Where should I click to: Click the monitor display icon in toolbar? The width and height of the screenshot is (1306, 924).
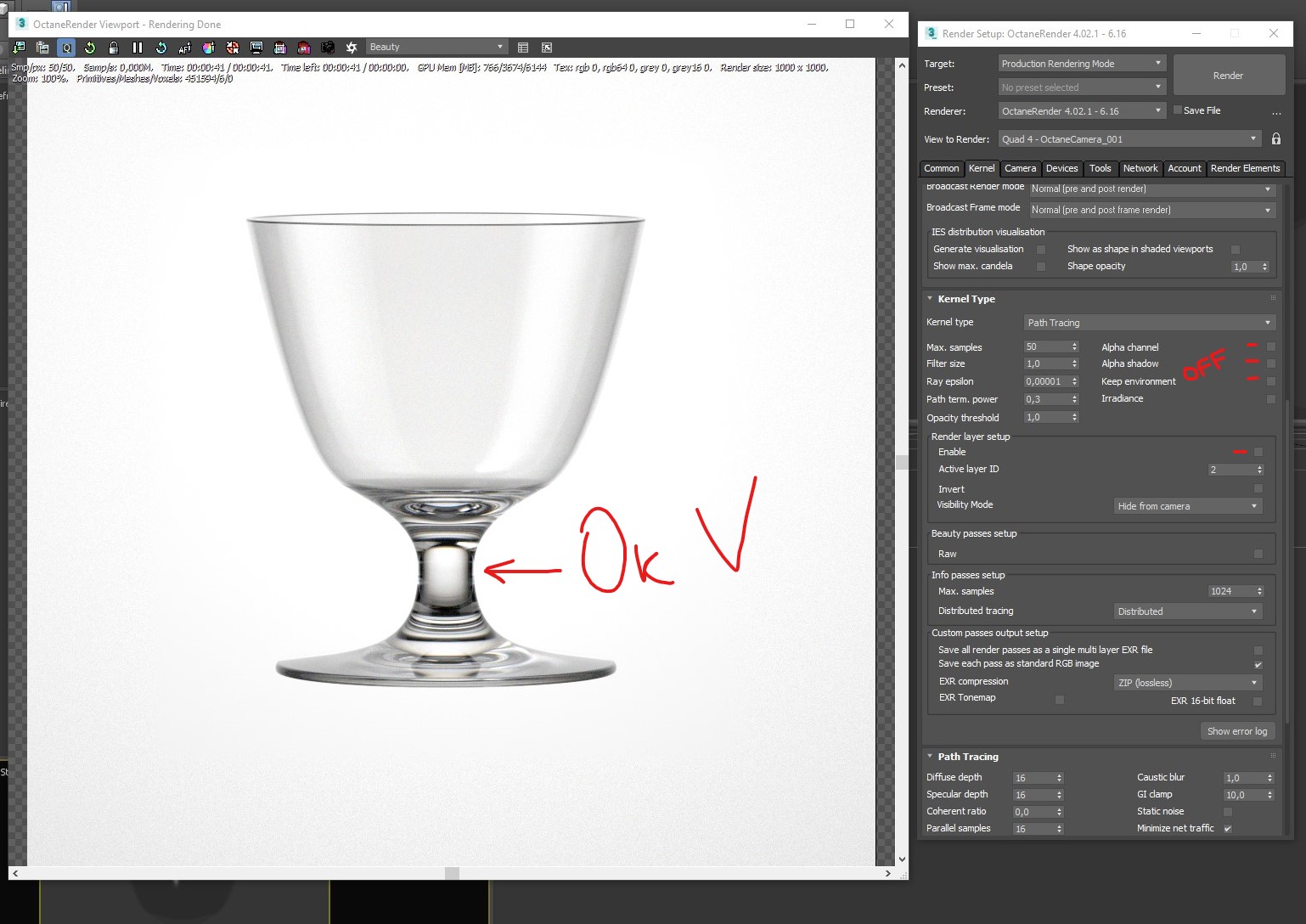pos(256,48)
